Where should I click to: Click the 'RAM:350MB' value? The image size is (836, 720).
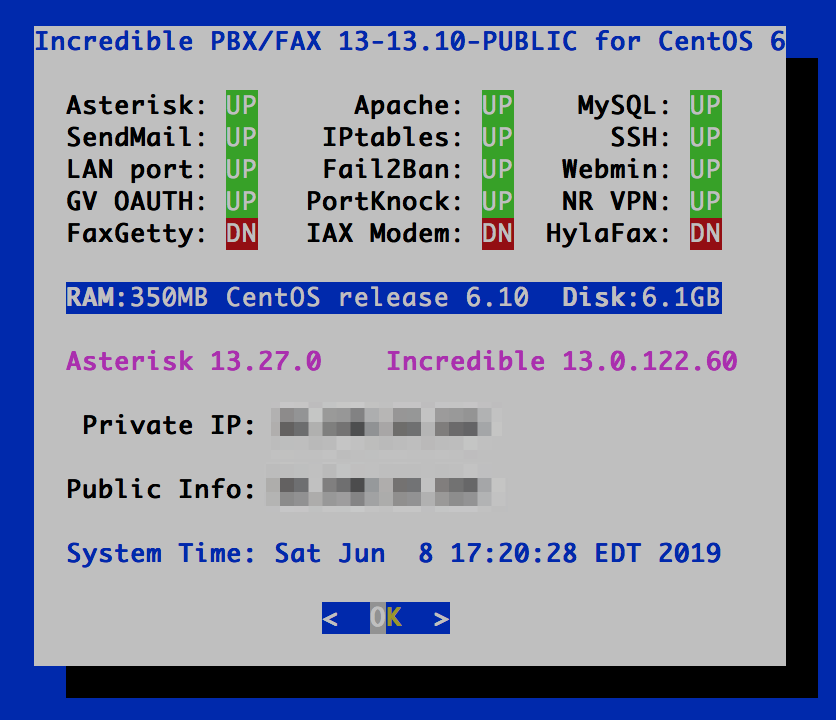click(138, 298)
